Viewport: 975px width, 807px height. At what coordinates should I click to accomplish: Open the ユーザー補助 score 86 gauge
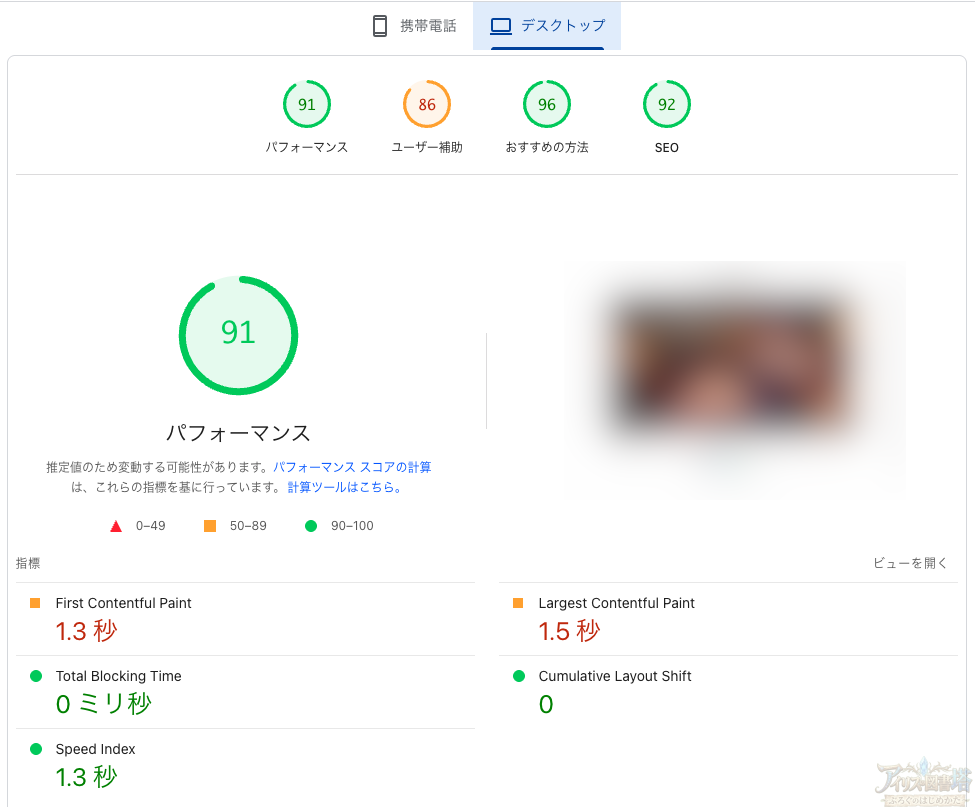pos(427,105)
